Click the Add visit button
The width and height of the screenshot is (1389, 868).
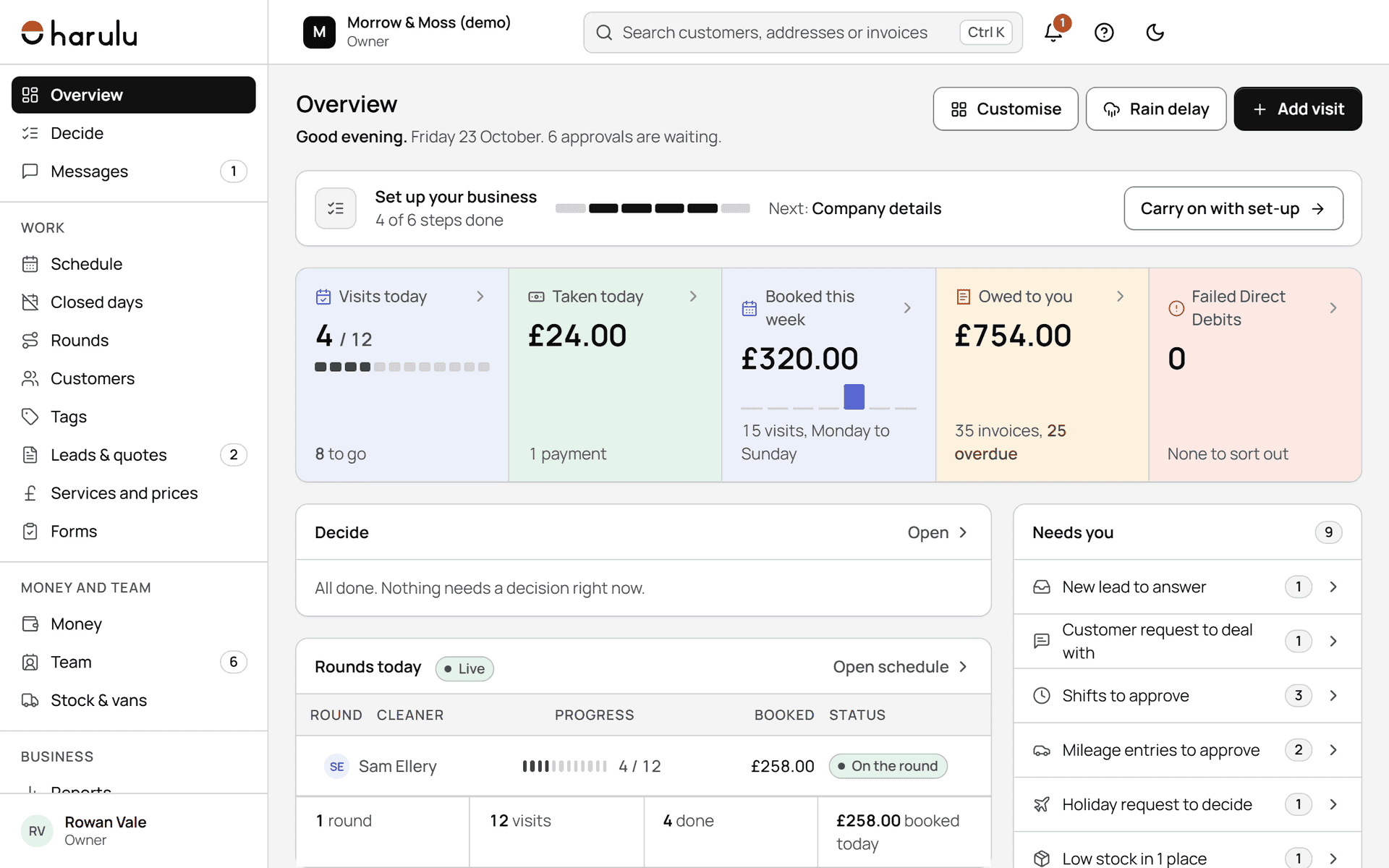1298,109
